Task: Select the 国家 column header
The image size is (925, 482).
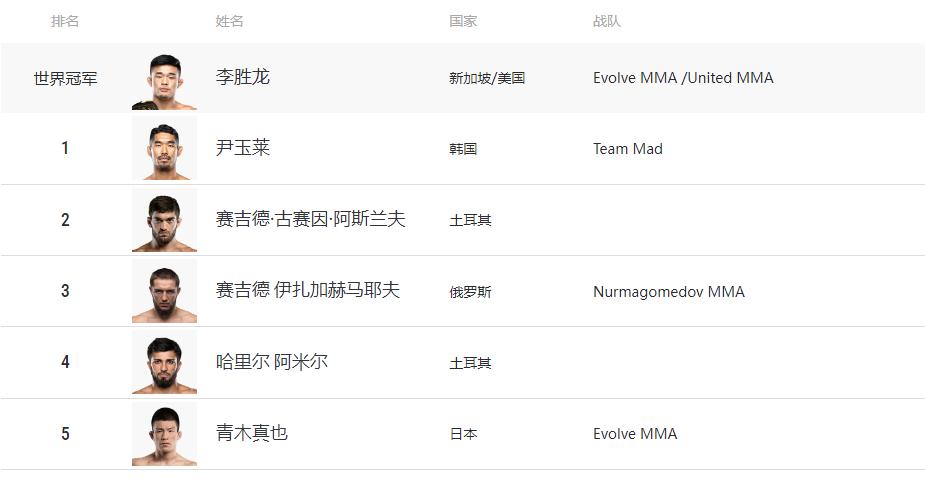Action: coord(462,21)
